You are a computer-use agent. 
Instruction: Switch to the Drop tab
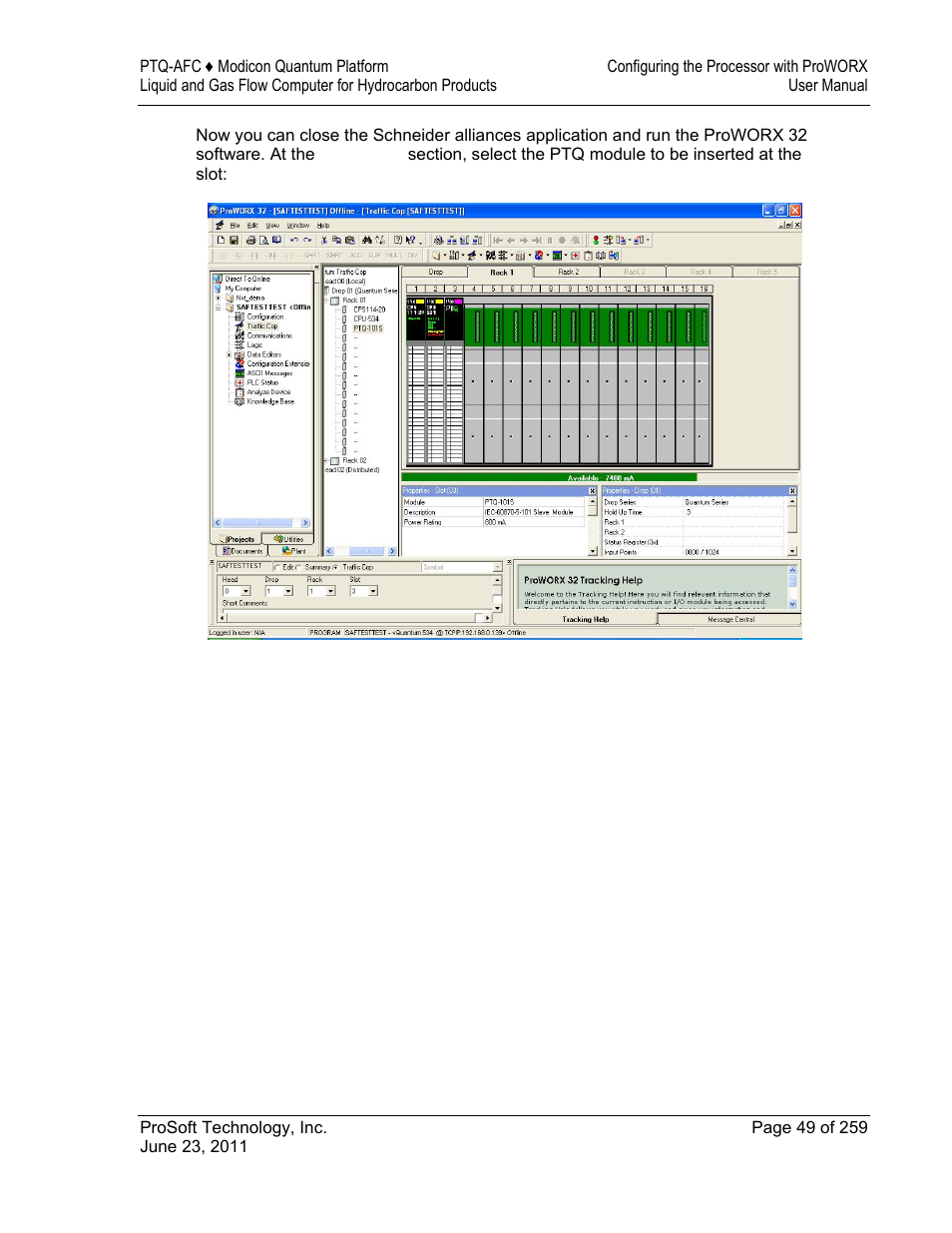pos(436,272)
